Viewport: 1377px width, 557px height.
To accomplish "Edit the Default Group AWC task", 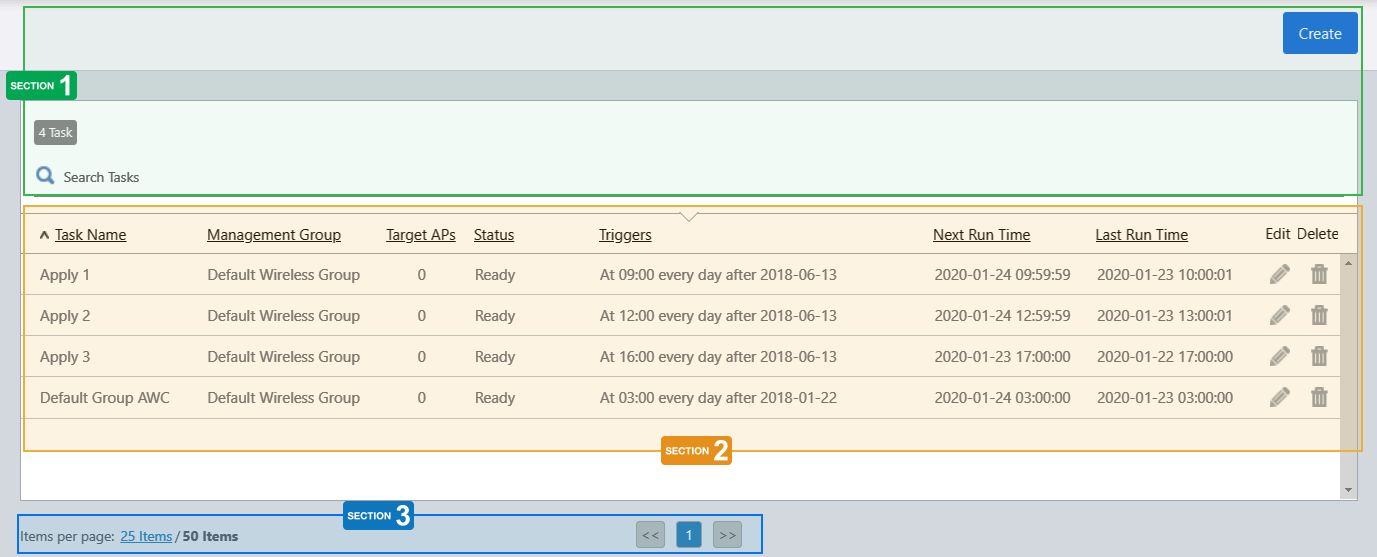I will (x=1279, y=398).
